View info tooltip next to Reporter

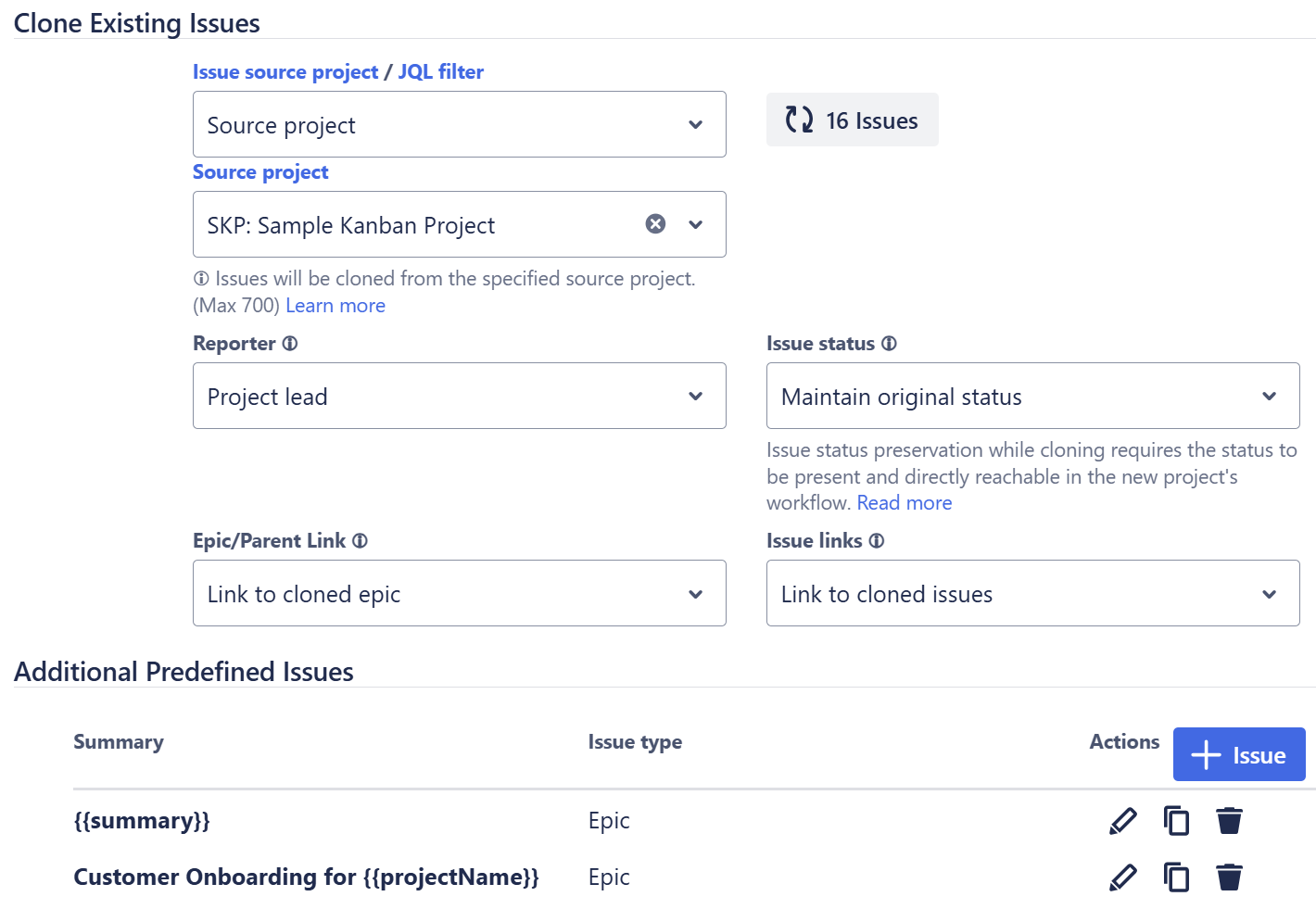291,343
